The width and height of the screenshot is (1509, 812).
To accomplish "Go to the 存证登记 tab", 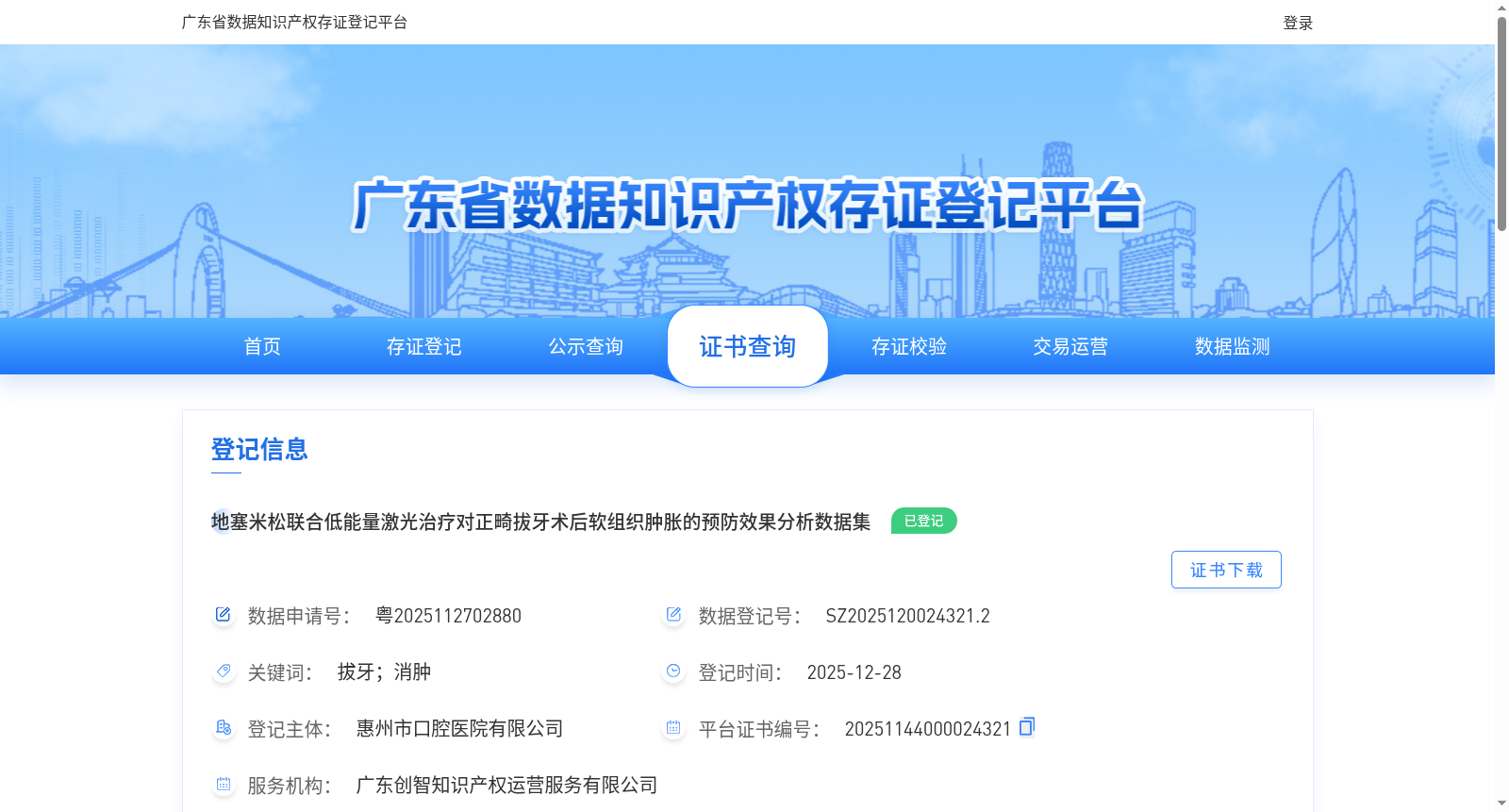I will [x=424, y=346].
